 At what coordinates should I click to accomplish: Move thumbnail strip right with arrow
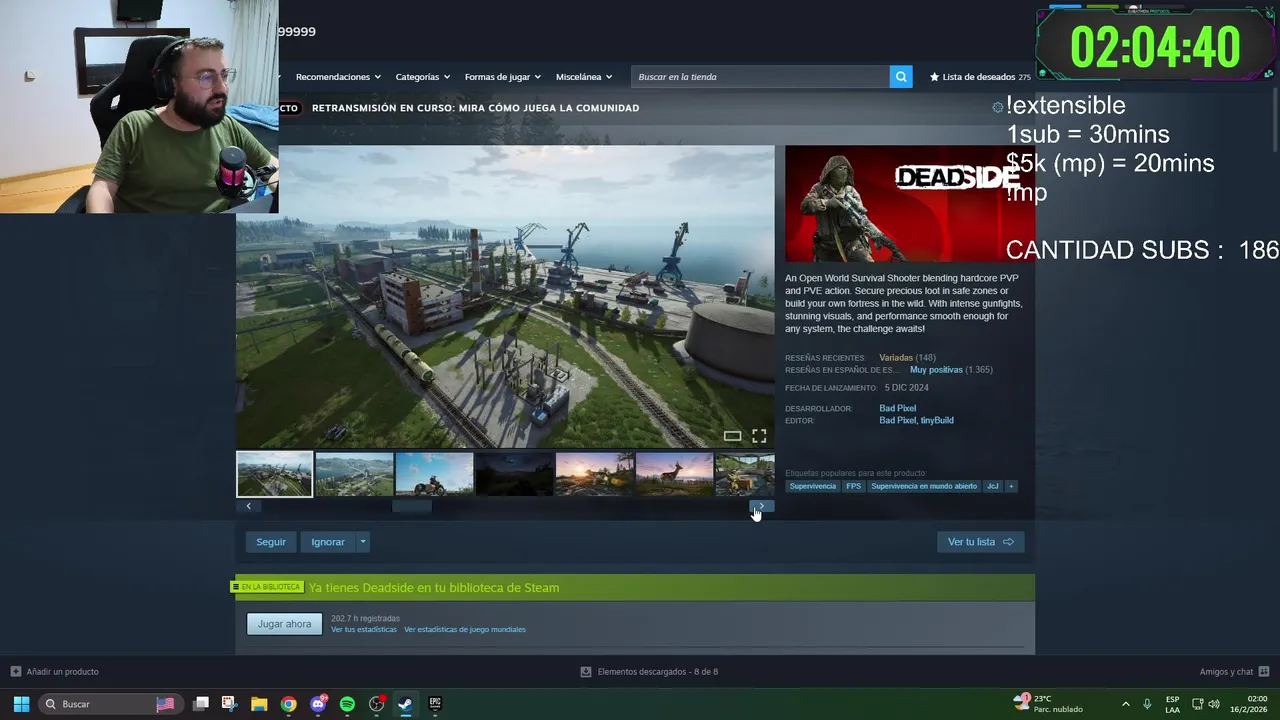pos(762,506)
